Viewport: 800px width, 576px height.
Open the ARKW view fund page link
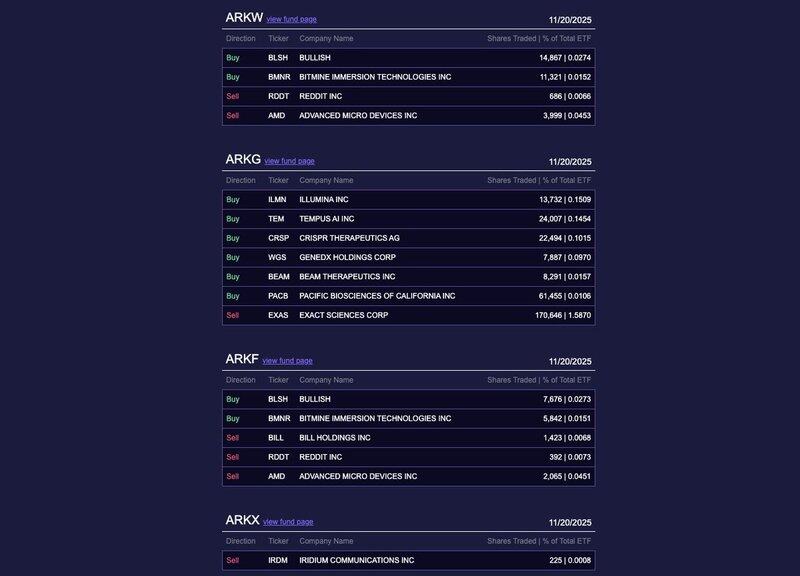click(x=291, y=19)
